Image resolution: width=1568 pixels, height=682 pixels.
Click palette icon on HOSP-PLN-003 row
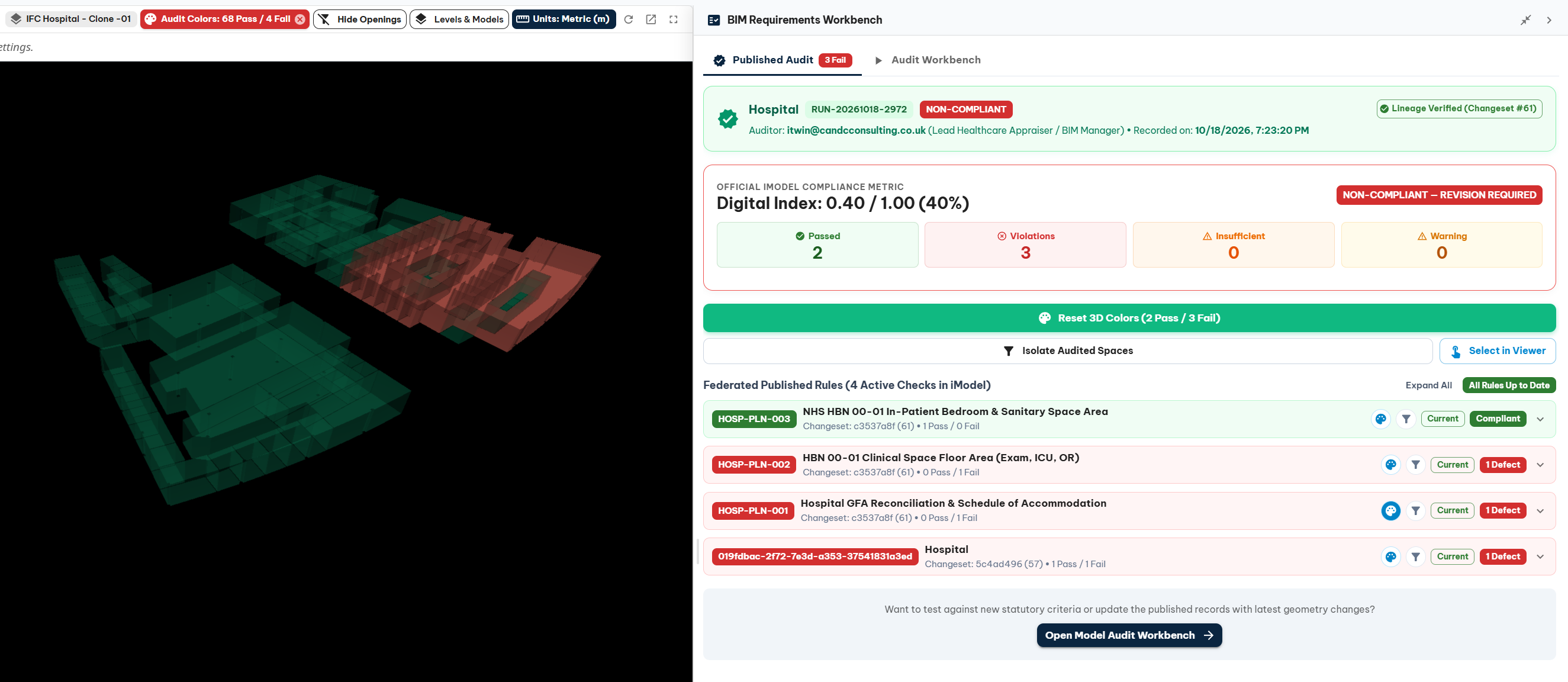coord(1380,419)
